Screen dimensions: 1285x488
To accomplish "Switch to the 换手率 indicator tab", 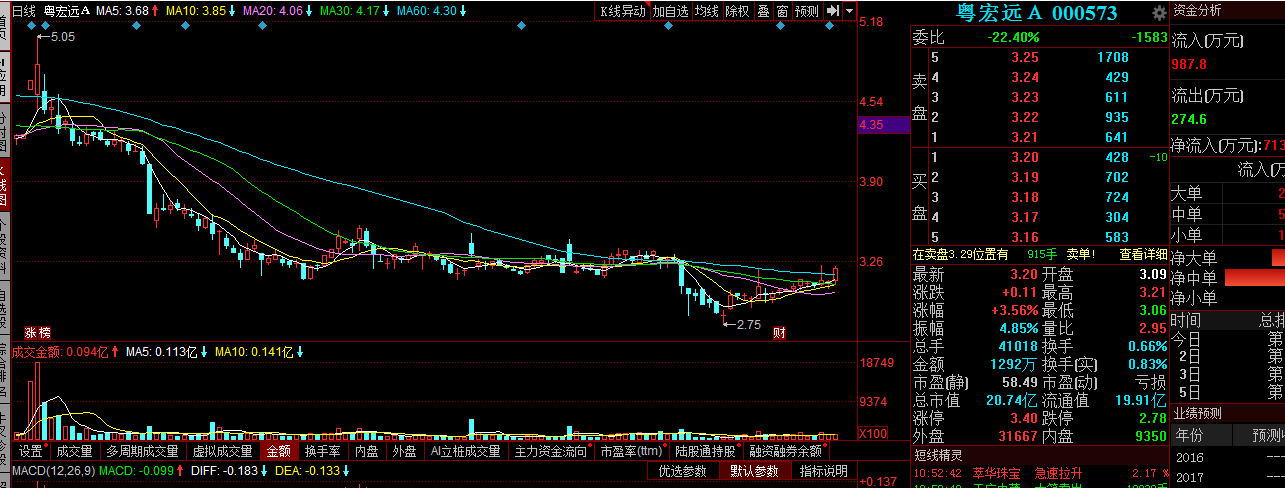I will (x=323, y=451).
